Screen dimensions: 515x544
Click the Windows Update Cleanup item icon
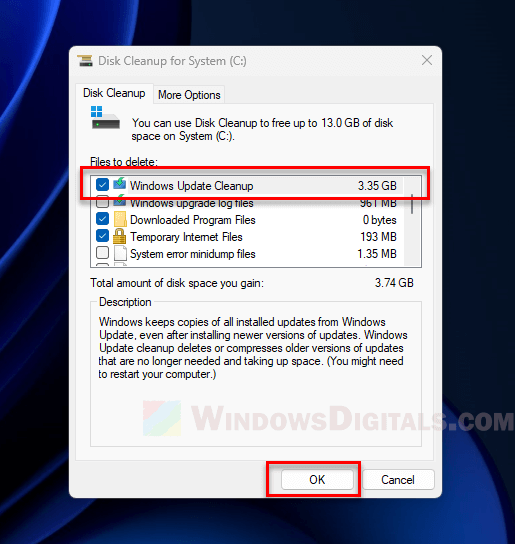click(119, 184)
